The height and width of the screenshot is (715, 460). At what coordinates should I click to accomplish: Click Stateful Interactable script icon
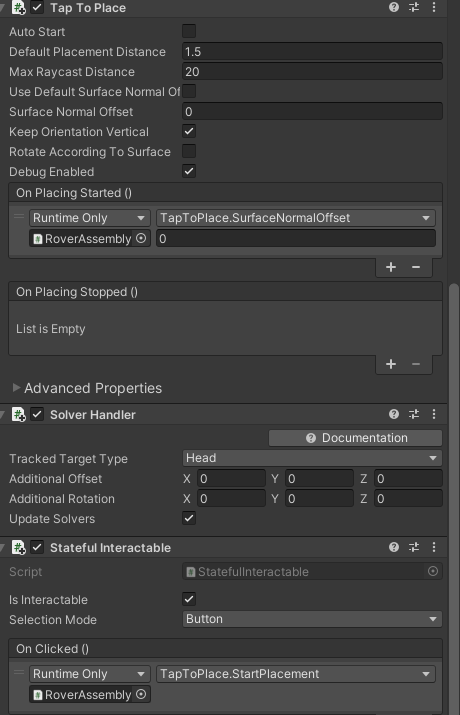pyautogui.click(x=18, y=548)
